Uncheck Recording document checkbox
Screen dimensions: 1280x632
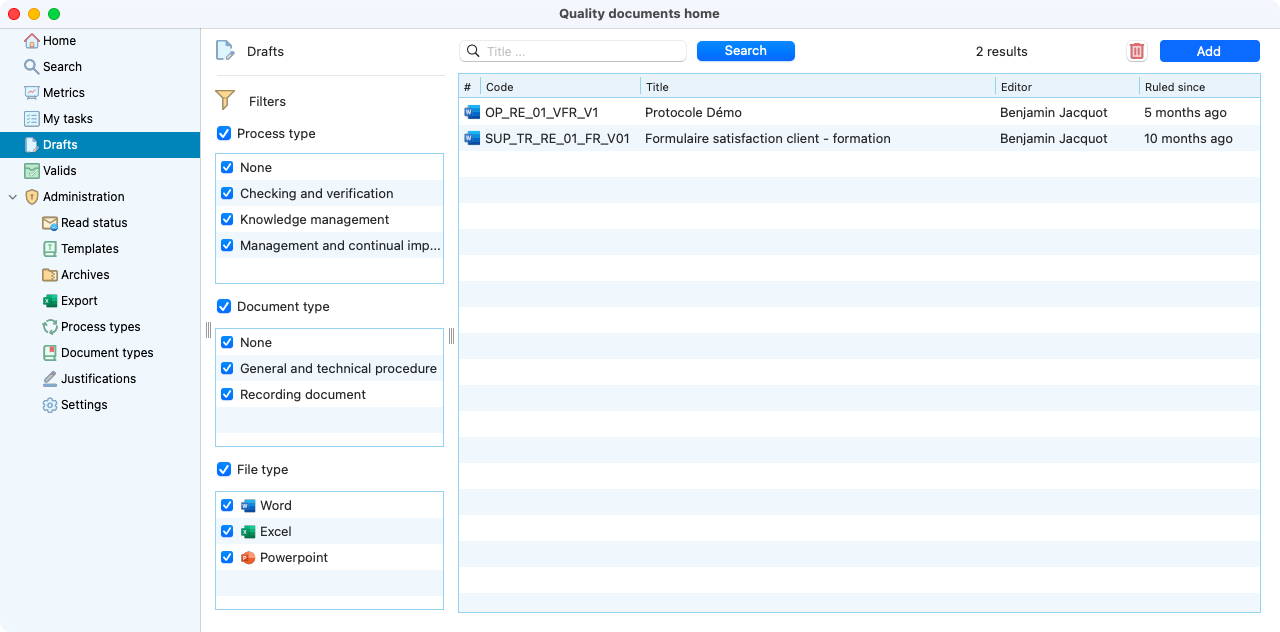pos(227,394)
